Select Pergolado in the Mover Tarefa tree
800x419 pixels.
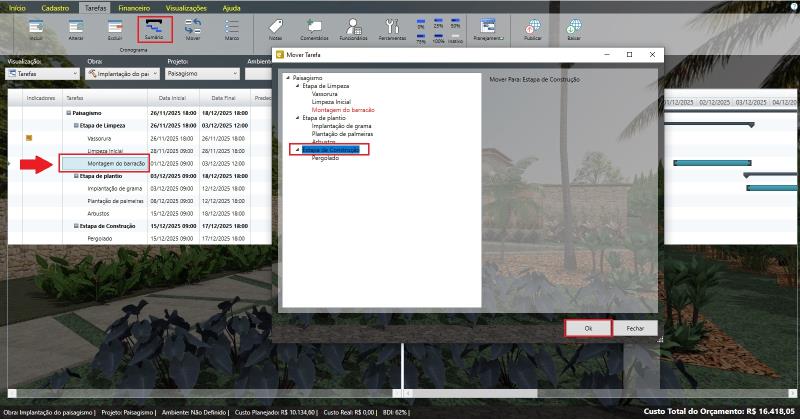coord(325,158)
